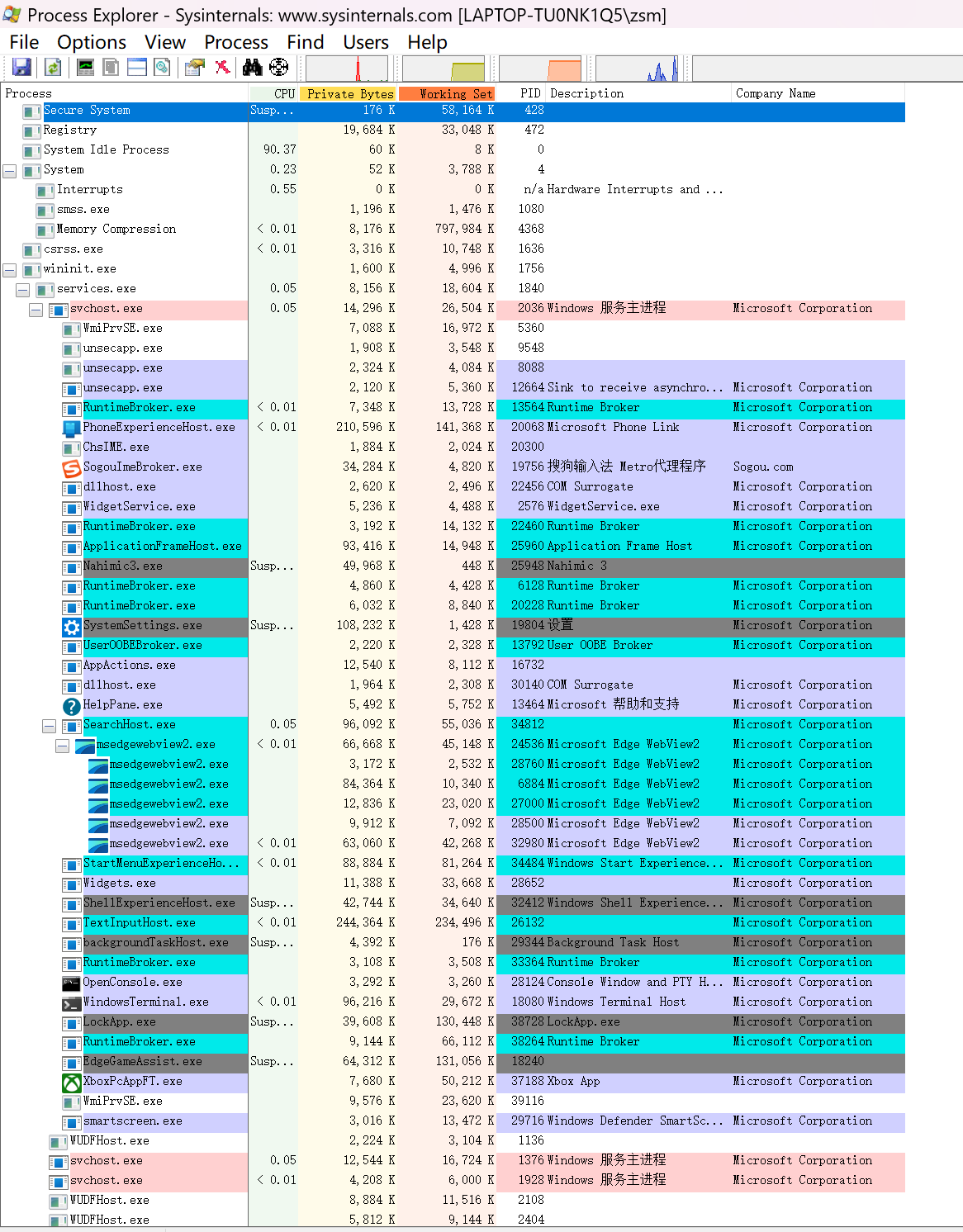
Task: Open System Information from the toolbar icon
Action: click(x=85, y=68)
